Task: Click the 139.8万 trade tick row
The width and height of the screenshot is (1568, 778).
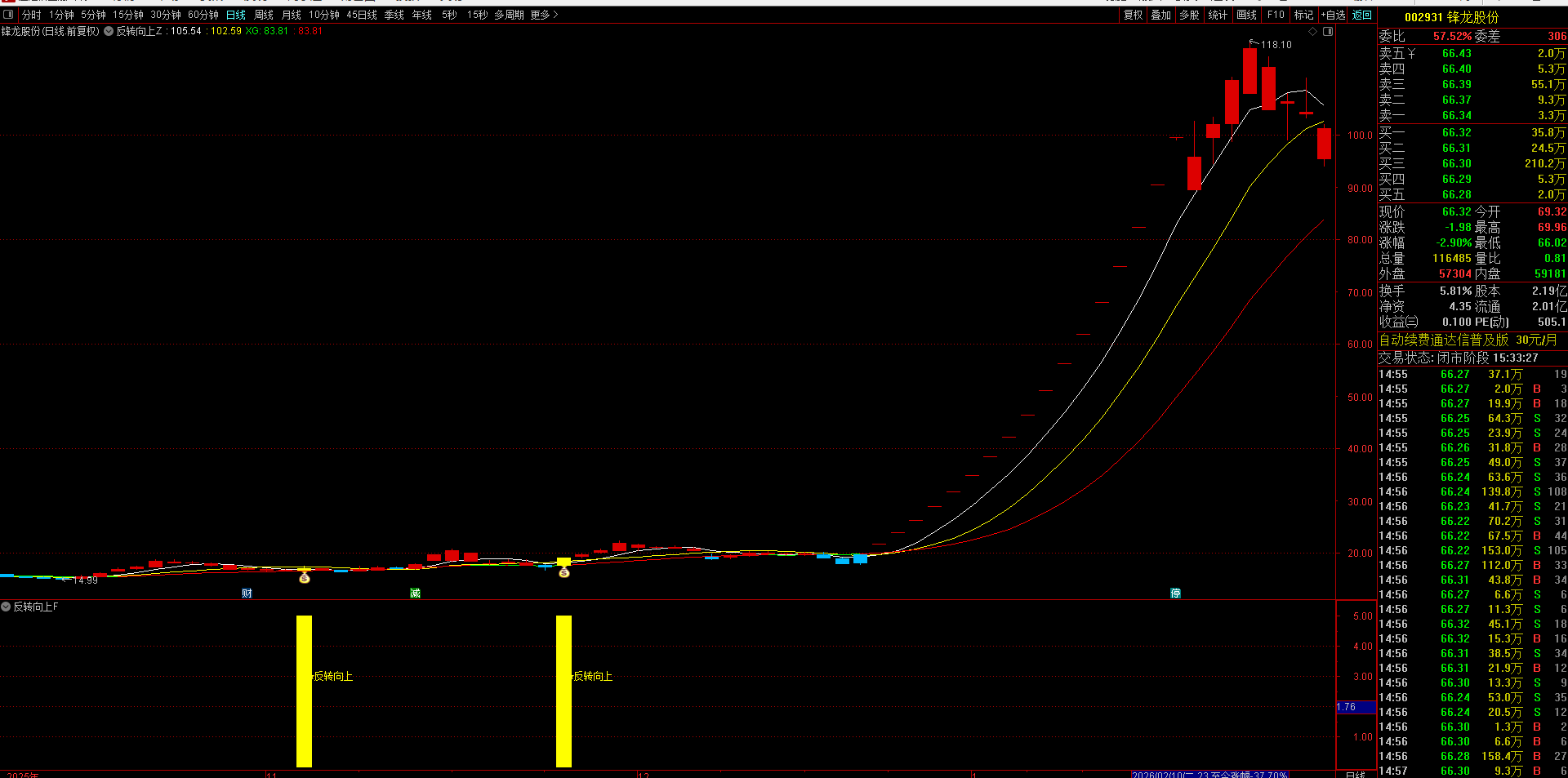Action: pos(1472,491)
